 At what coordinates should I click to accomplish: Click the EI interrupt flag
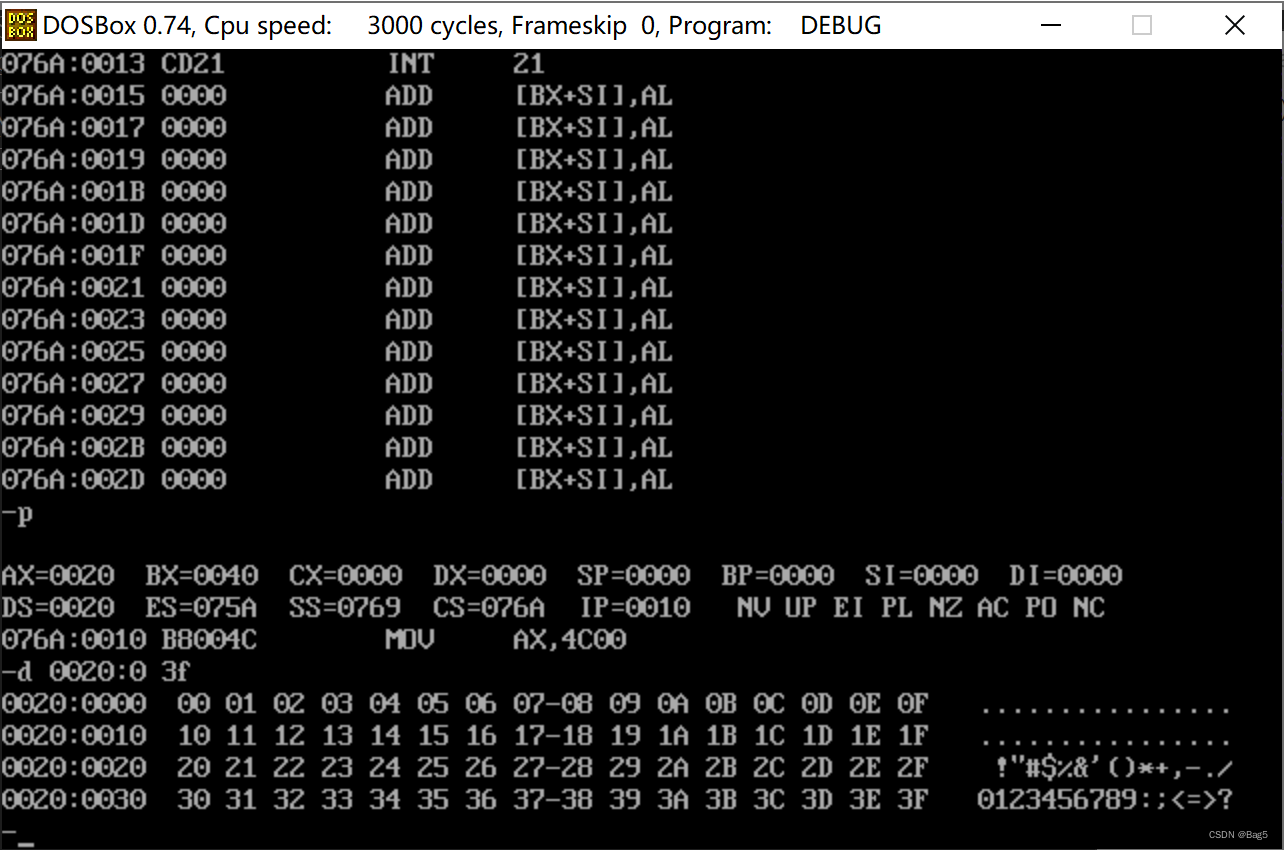point(849,608)
